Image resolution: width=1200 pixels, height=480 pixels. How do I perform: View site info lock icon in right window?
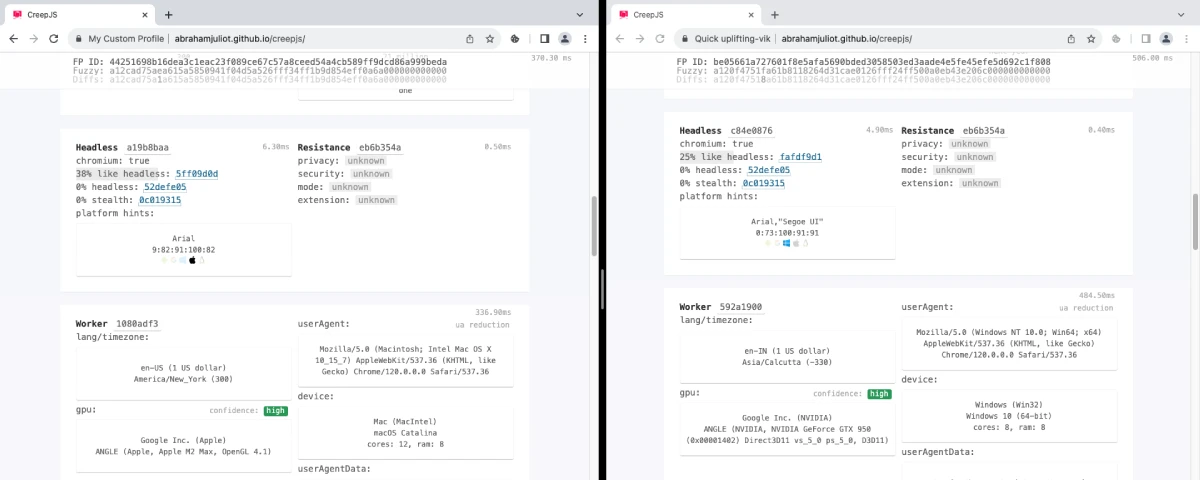click(x=683, y=38)
